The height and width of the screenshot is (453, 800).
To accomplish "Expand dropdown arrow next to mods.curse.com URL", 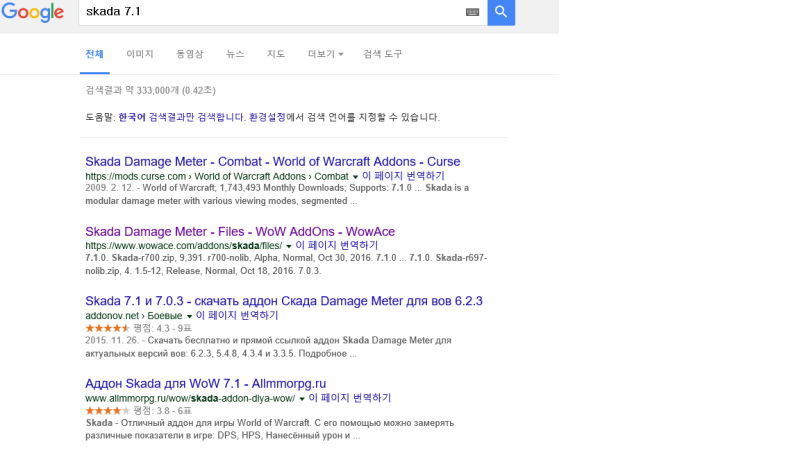I will click(355, 177).
